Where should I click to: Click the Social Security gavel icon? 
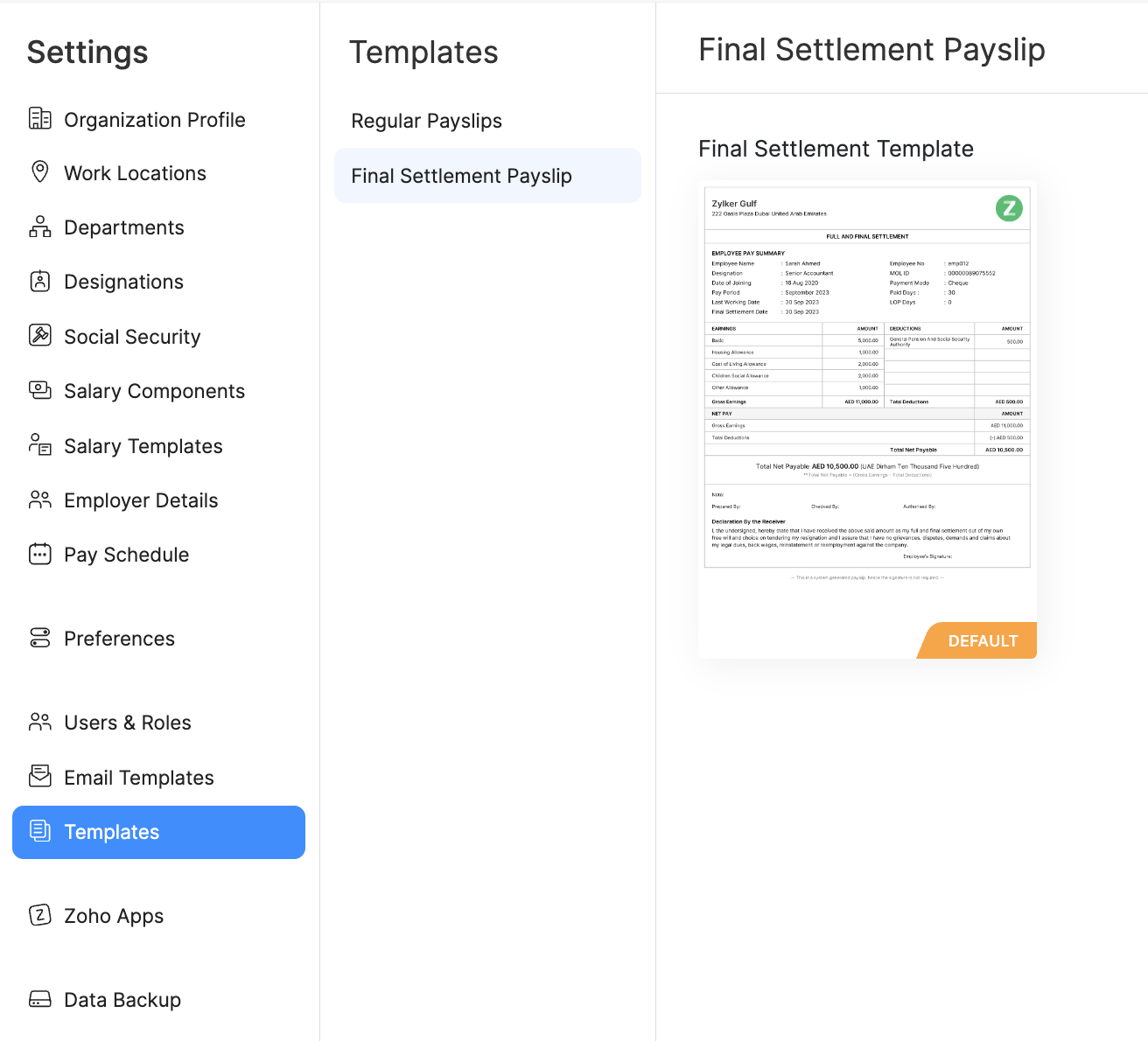click(40, 335)
